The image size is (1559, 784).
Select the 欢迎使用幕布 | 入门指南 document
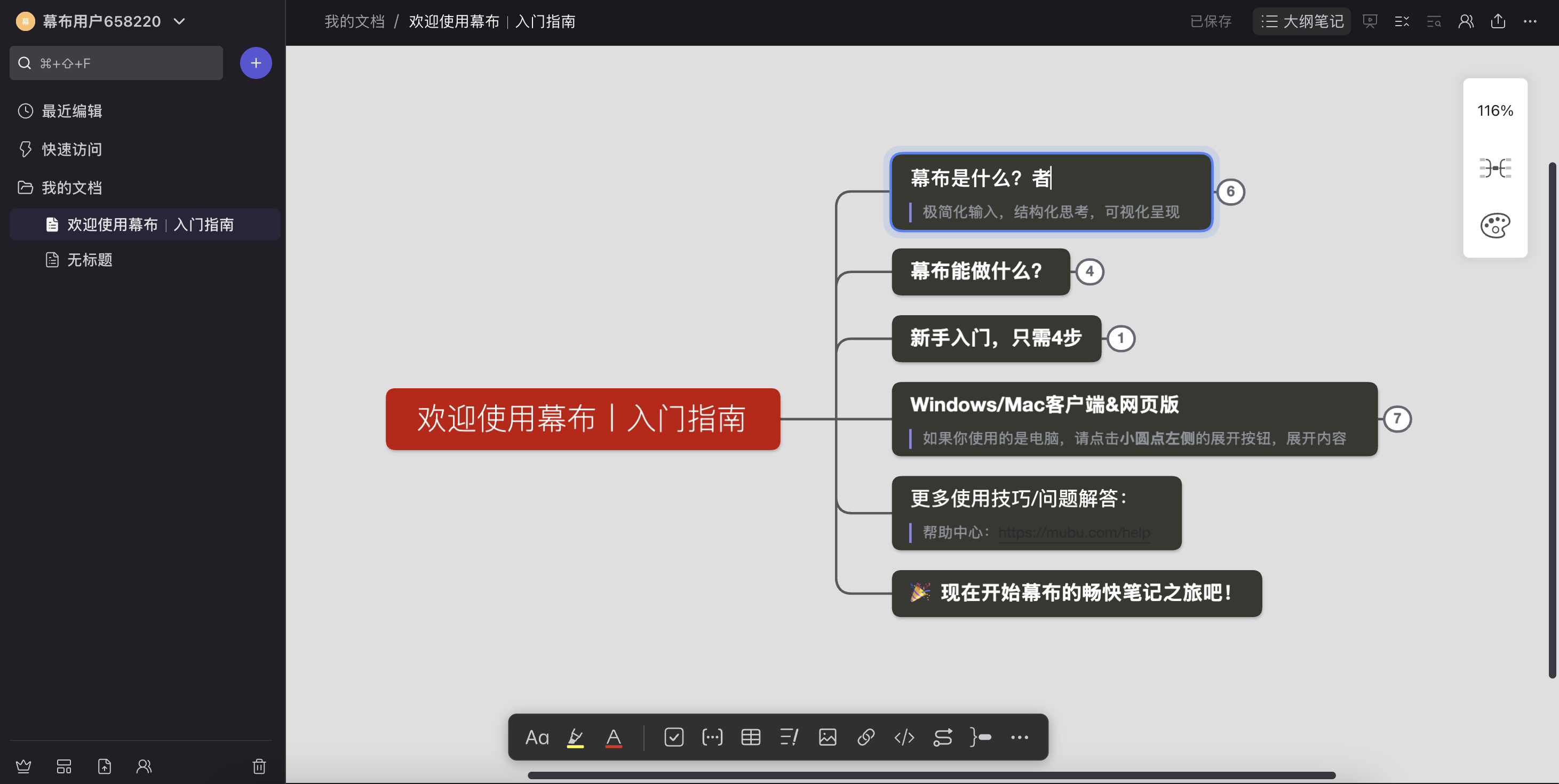pos(145,225)
